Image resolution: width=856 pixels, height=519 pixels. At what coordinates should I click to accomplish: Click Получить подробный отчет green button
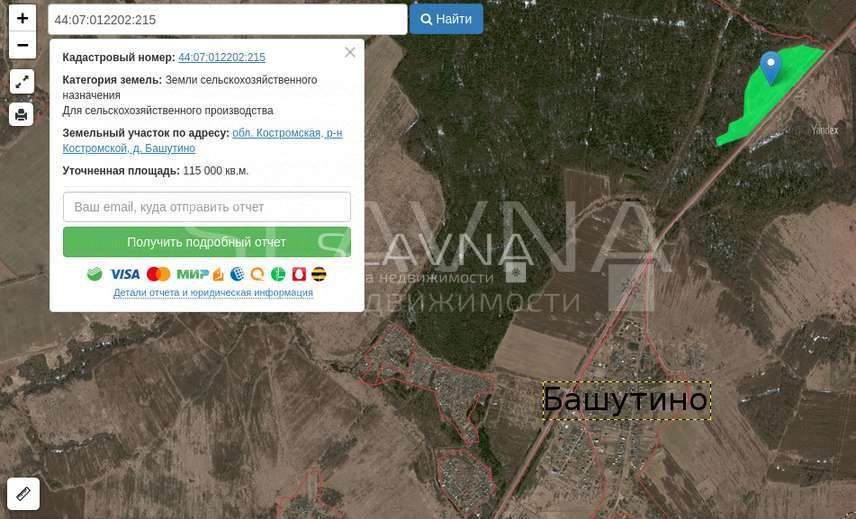pos(207,242)
